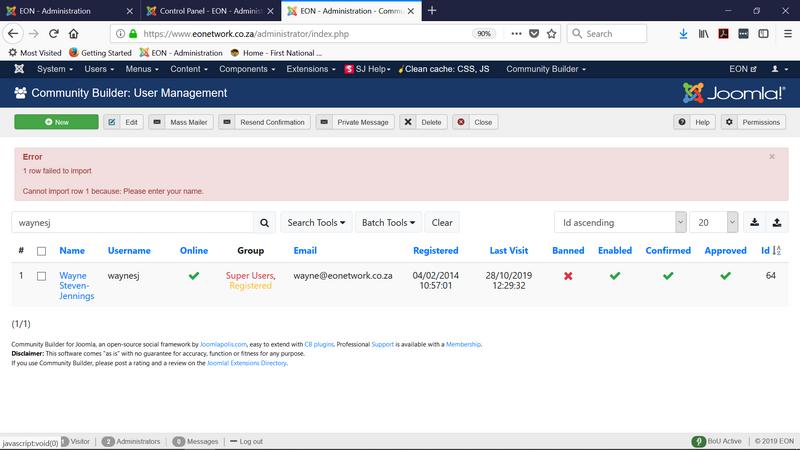This screenshot has height=450, width=800.
Task: Open the Users menu
Action: click(x=99, y=69)
